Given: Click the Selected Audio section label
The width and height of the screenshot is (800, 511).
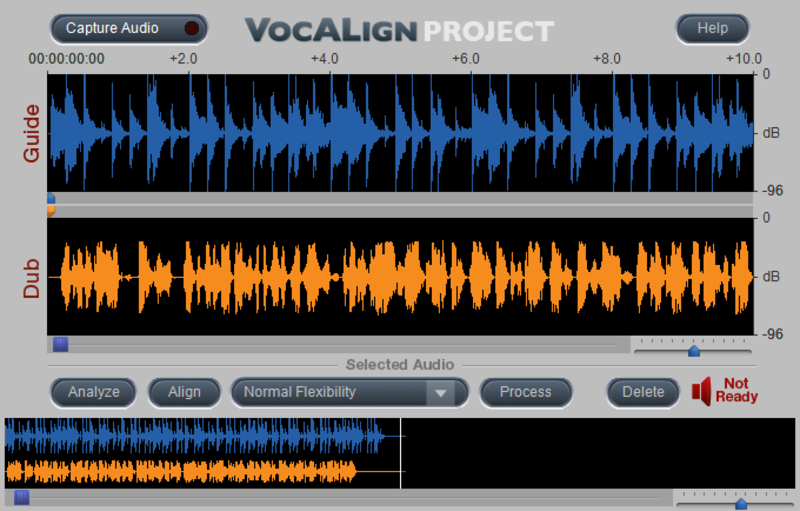Looking at the screenshot, I should (400, 365).
